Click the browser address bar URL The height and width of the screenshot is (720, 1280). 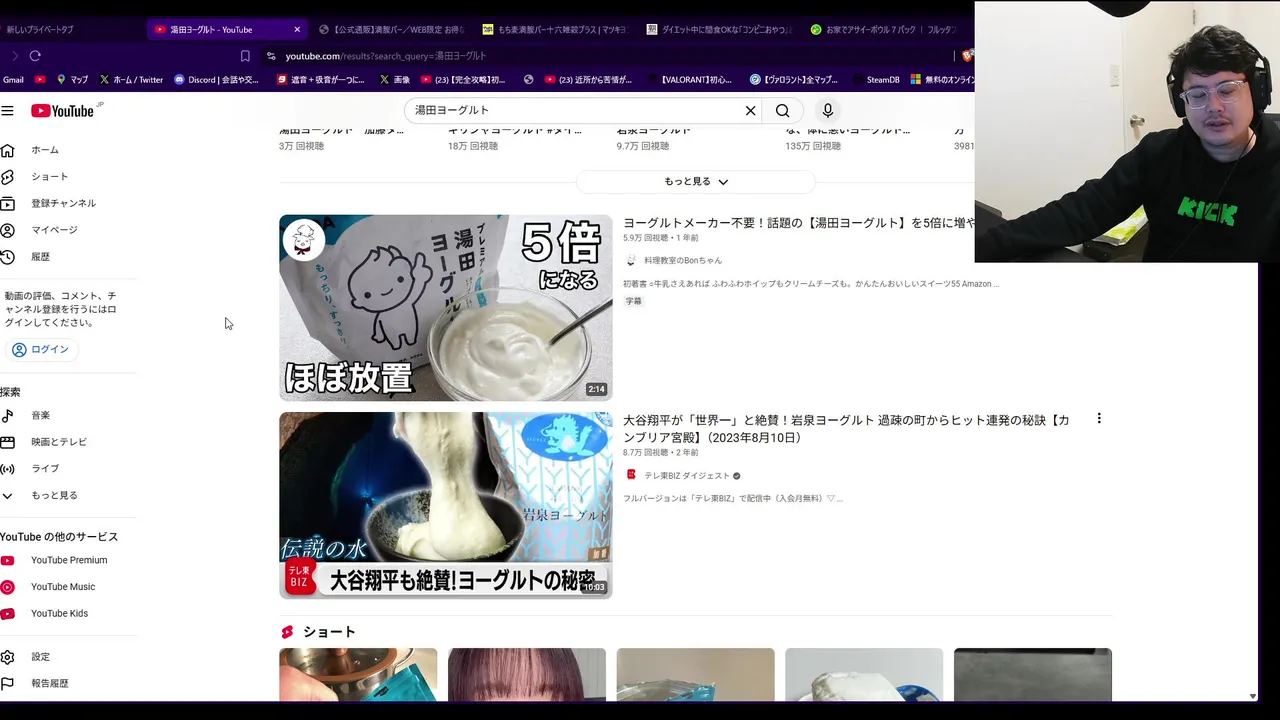(385, 56)
